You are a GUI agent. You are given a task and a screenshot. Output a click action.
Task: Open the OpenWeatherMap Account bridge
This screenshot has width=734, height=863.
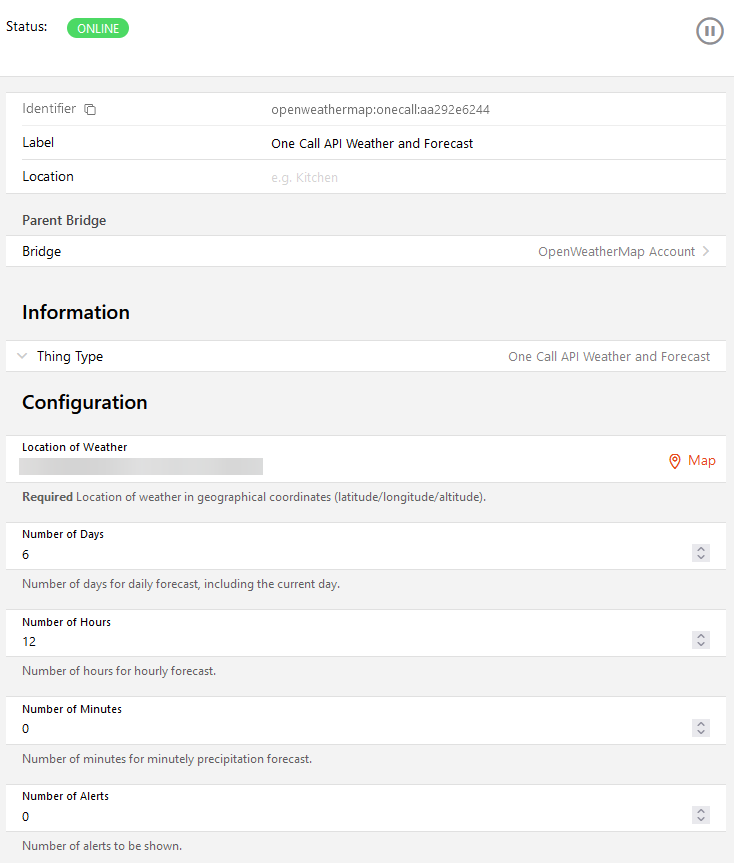[616, 252]
